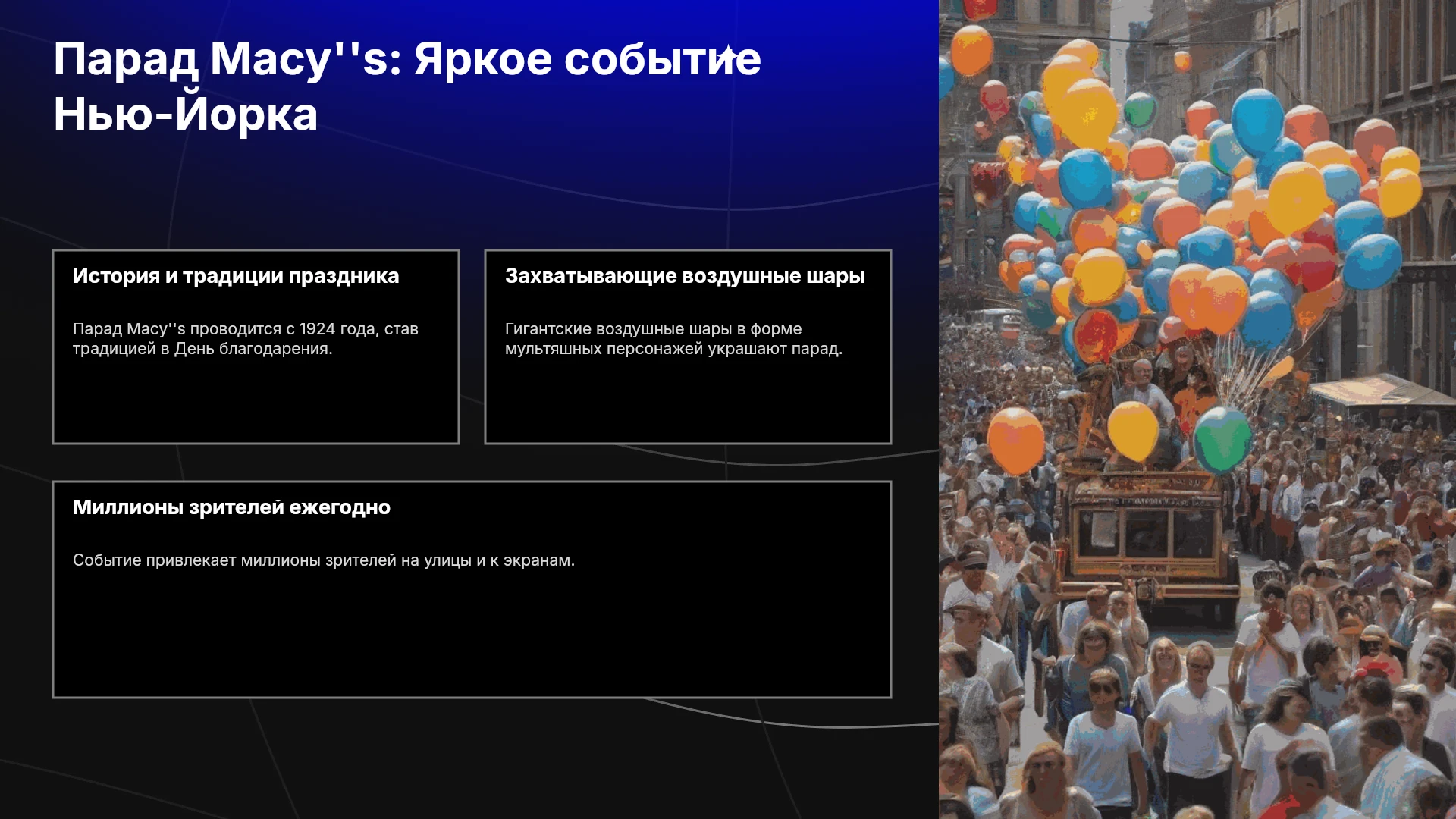Select the heading "Миллионы зрителей ежегодно"
Viewport: 1456px width, 819px height.
click(x=231, y=507)
